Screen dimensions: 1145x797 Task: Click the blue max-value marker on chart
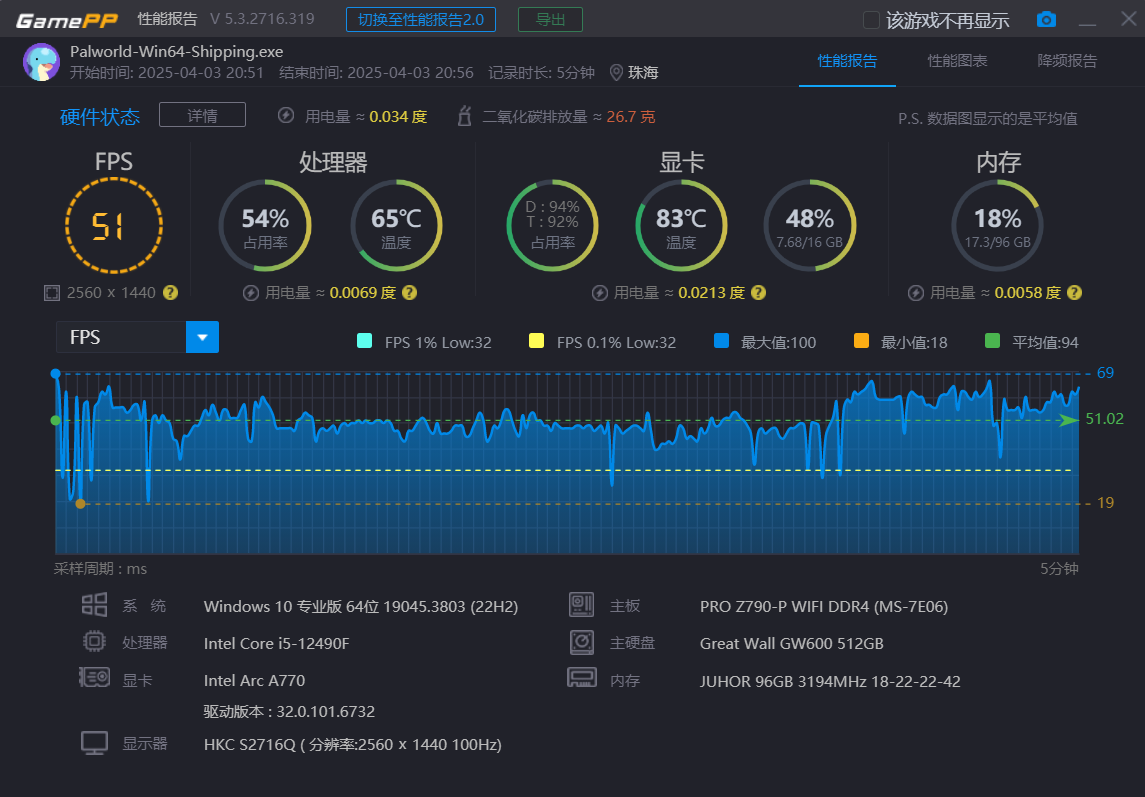click(55, 374)
